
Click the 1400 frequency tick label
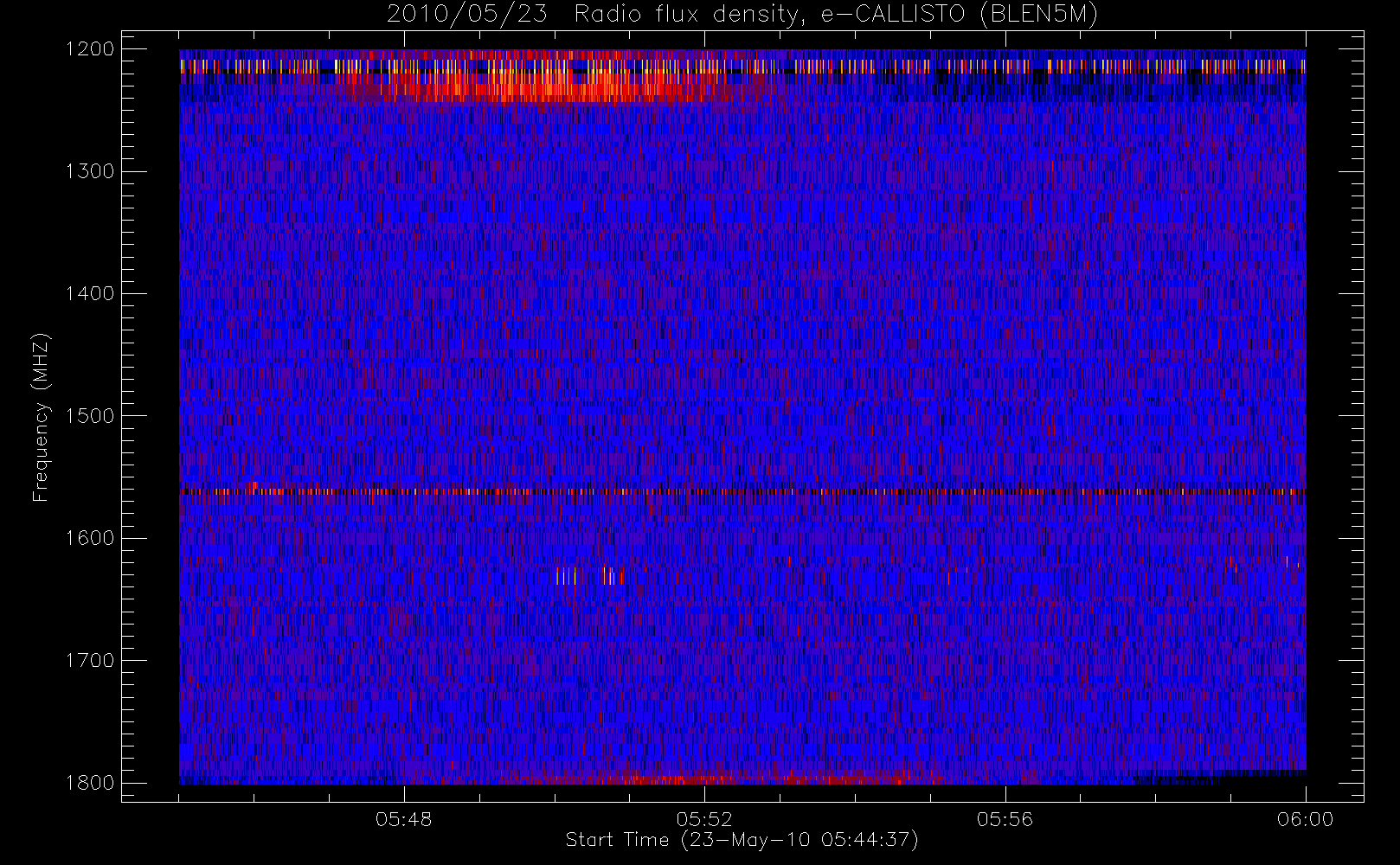(90, 294)
